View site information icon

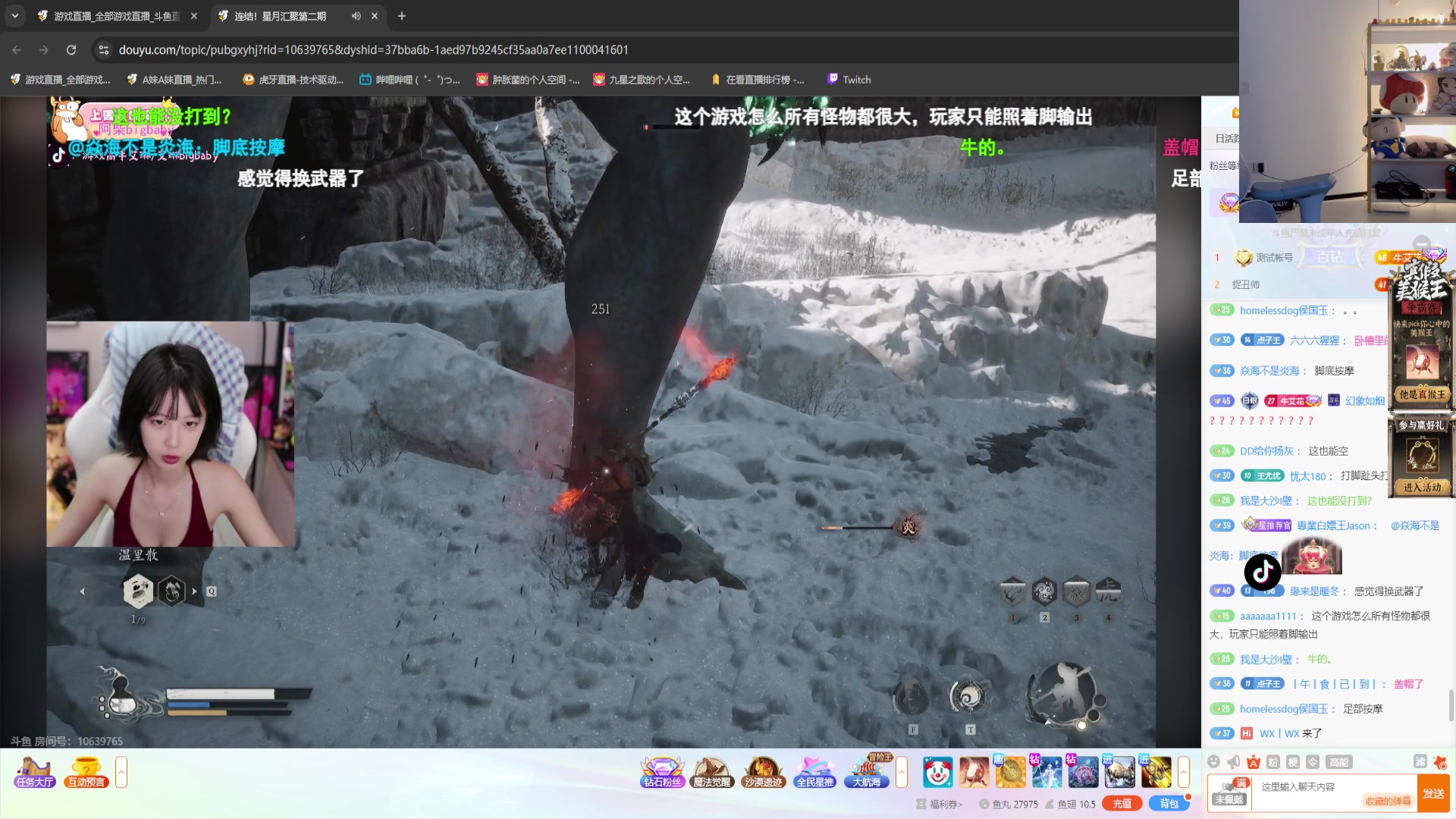coord(104,50)
